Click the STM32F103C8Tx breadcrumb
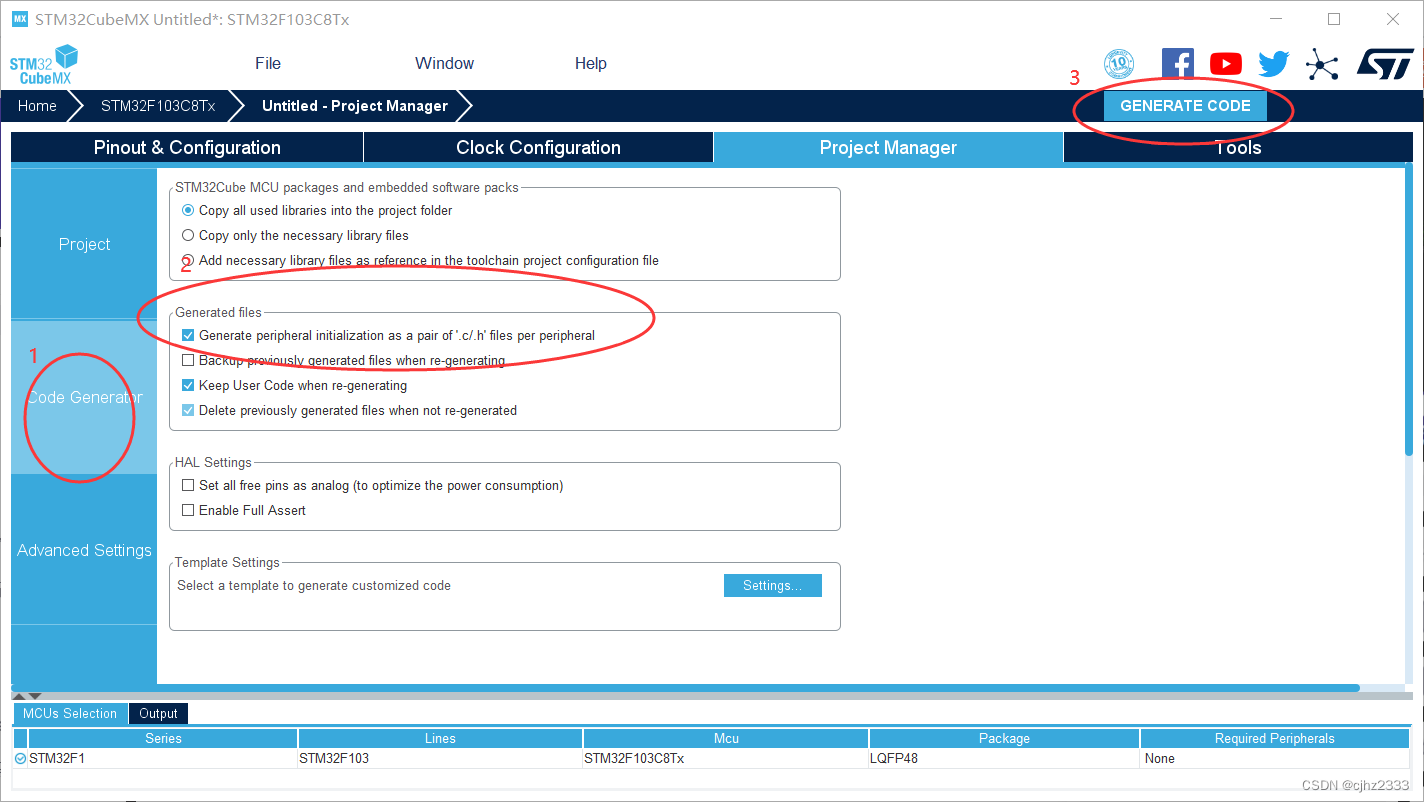Image resolution: width=1424 pixels, height=802 pixels. tap(158, 106)
